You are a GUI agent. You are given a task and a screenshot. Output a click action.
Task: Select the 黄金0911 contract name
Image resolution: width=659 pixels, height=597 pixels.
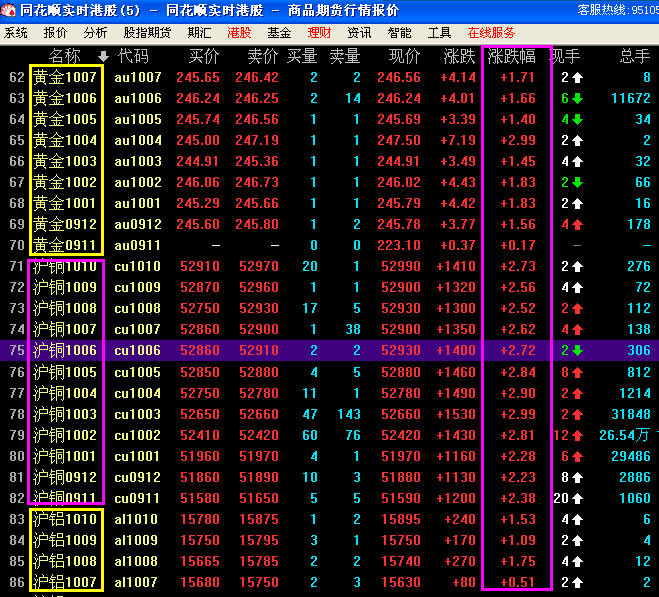(x=65, y=245)
